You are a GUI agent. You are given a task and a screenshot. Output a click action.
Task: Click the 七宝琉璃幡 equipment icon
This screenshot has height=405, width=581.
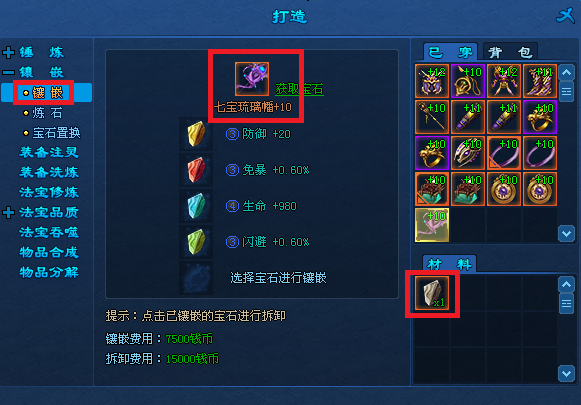252,79
